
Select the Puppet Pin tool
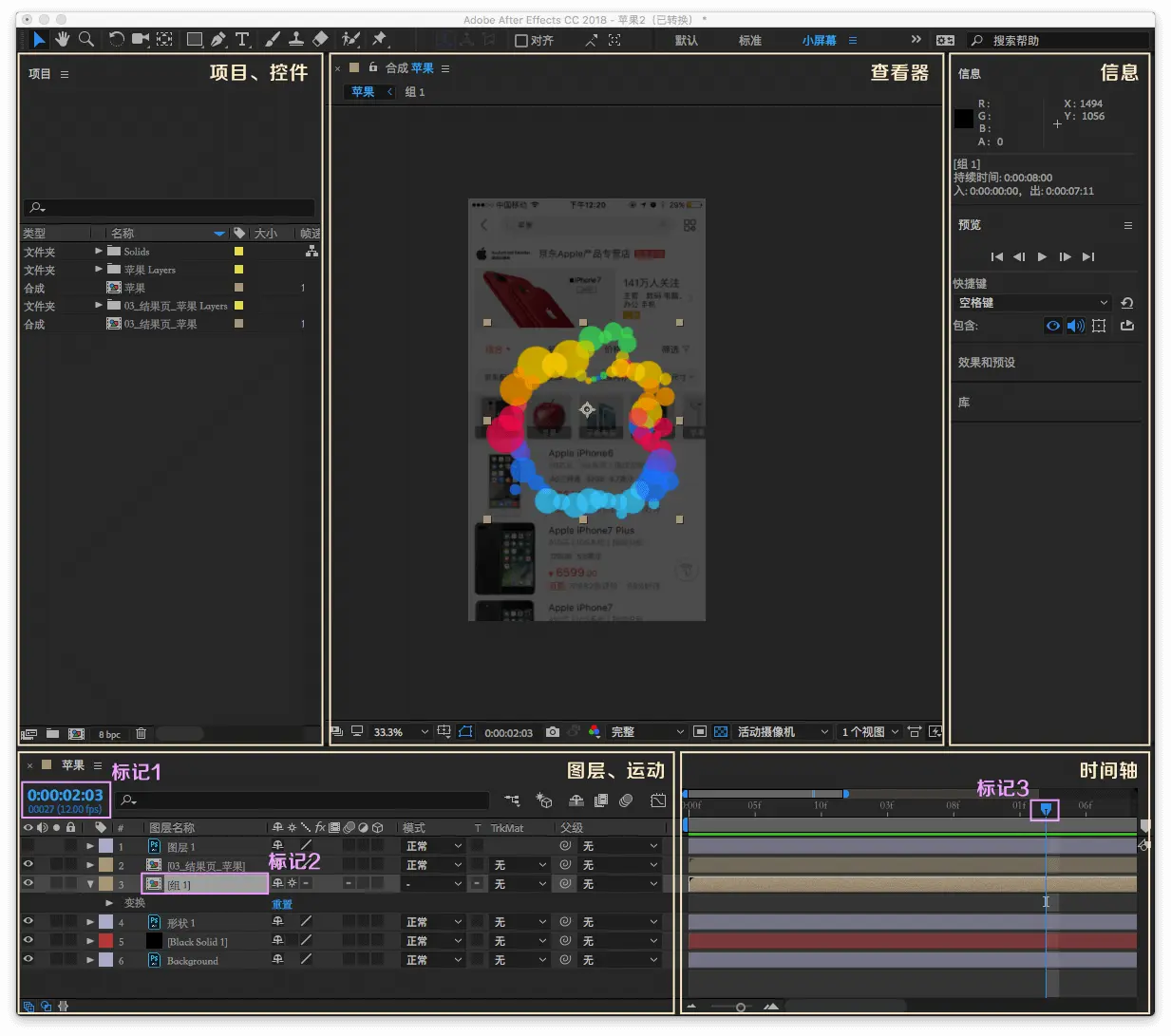click(379, 39)
